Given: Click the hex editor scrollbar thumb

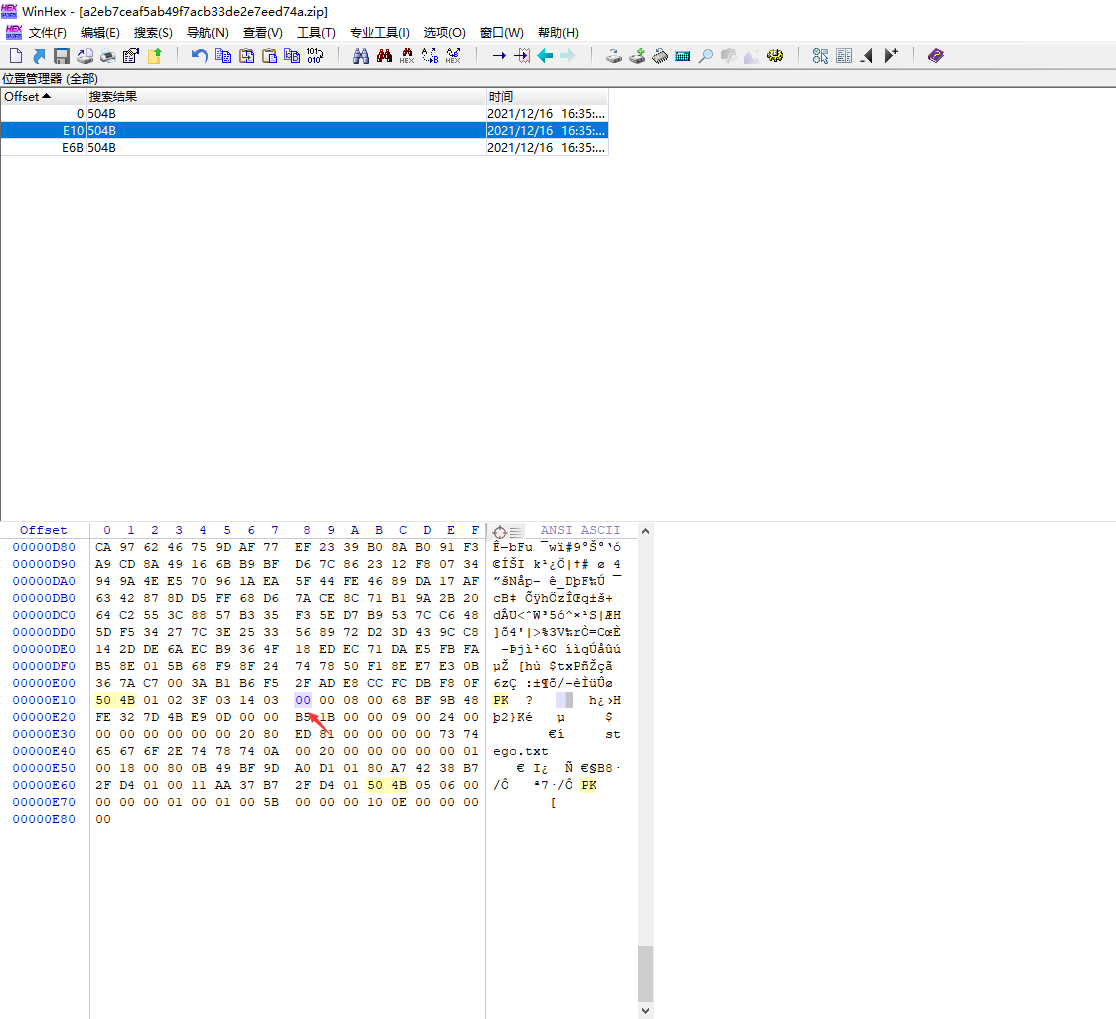Looking at the screenshot, I should pyautogui.click(x=646, y=973).
